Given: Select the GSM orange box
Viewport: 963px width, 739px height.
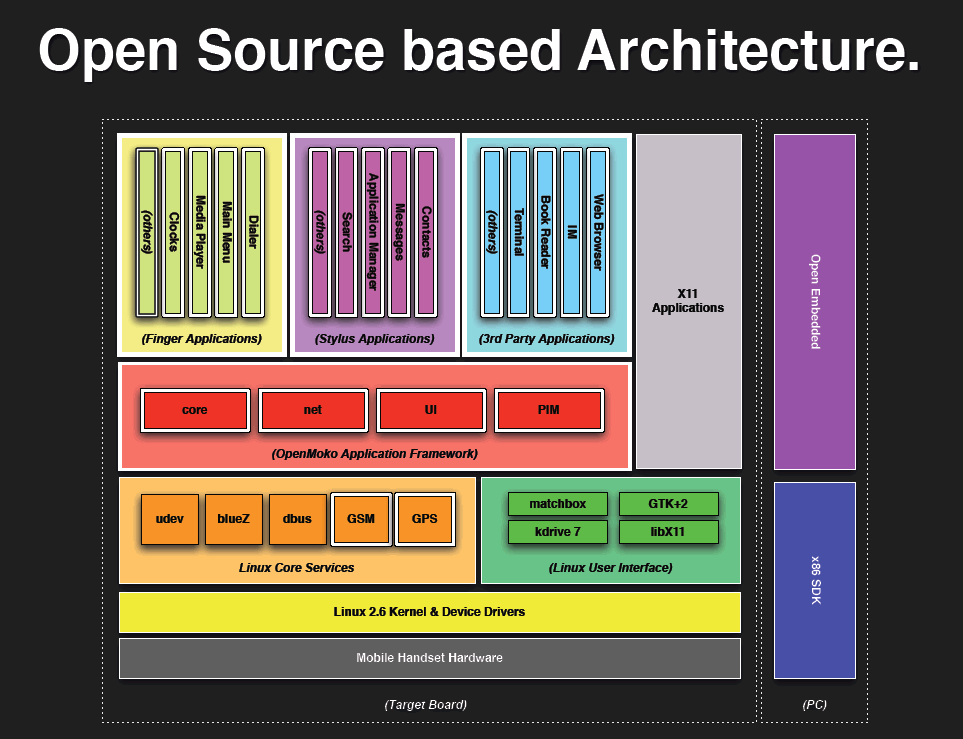Looking at the screenshot, I should click(361, 519).
